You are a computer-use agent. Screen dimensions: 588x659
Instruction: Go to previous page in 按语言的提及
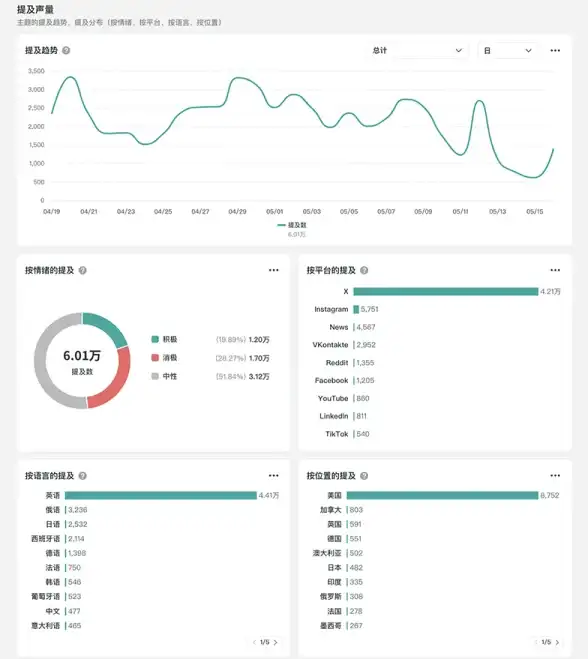point(254,642)
